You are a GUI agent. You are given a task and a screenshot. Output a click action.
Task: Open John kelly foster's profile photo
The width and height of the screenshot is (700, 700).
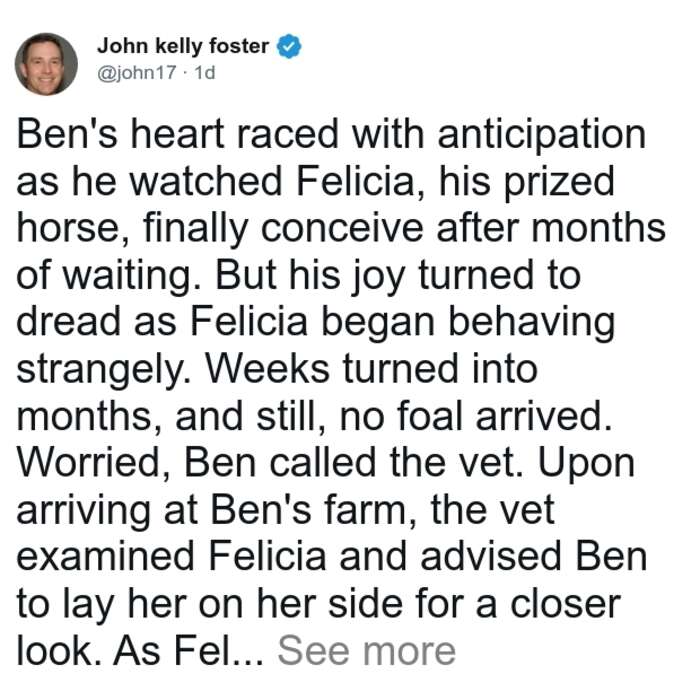click(46, 64)
